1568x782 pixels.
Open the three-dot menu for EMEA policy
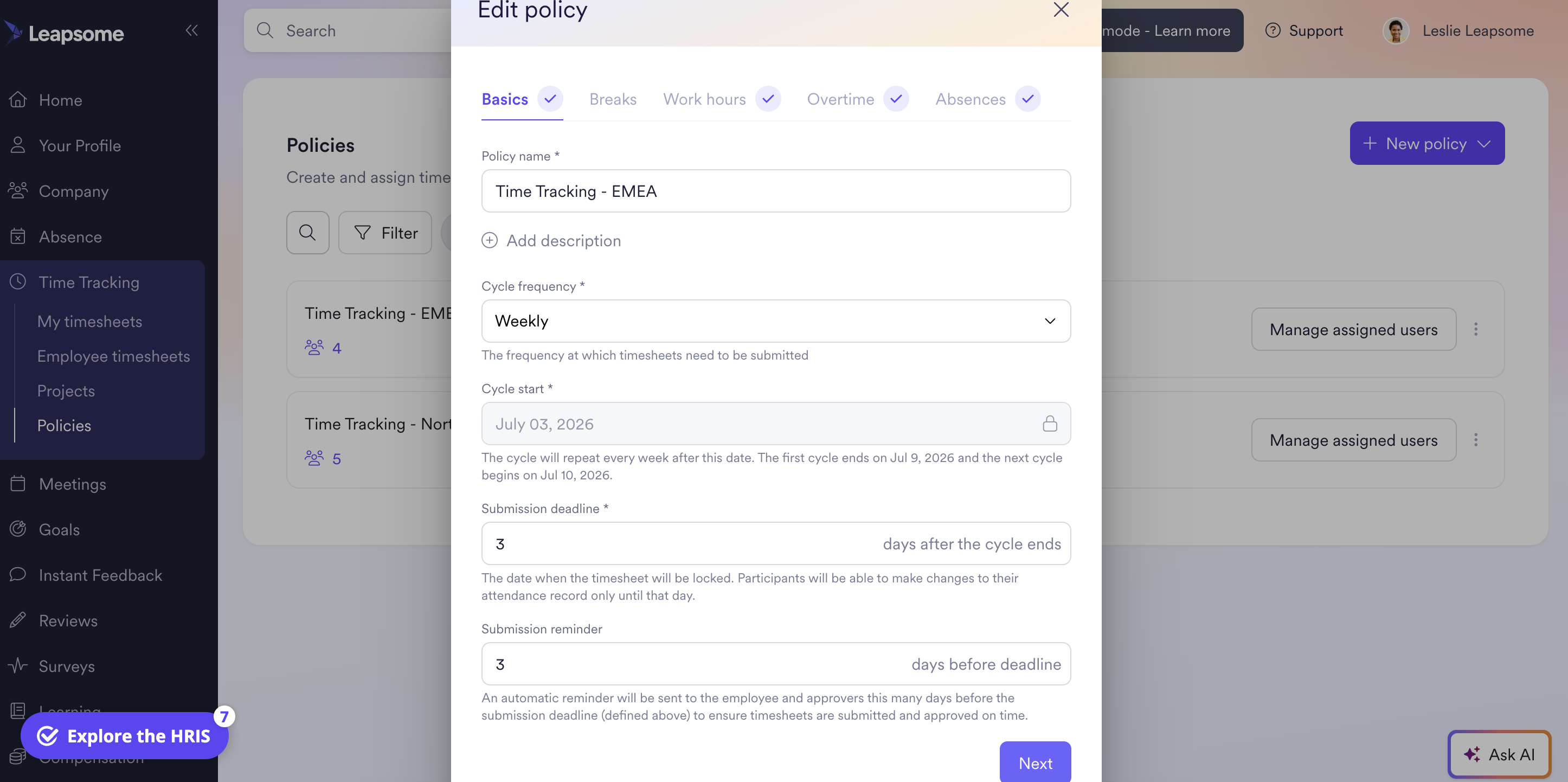(x=1475, y=330)
